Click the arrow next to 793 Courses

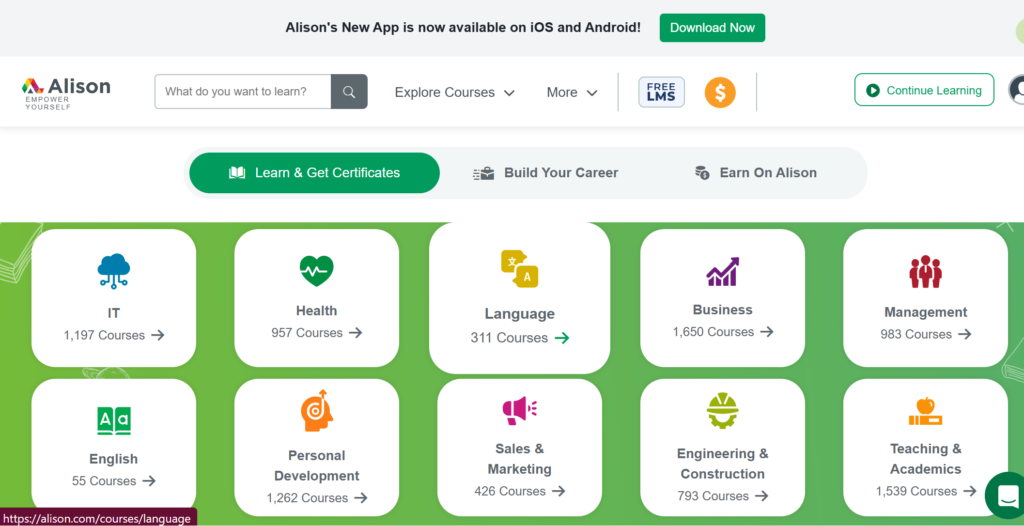[x=761, y=496]
